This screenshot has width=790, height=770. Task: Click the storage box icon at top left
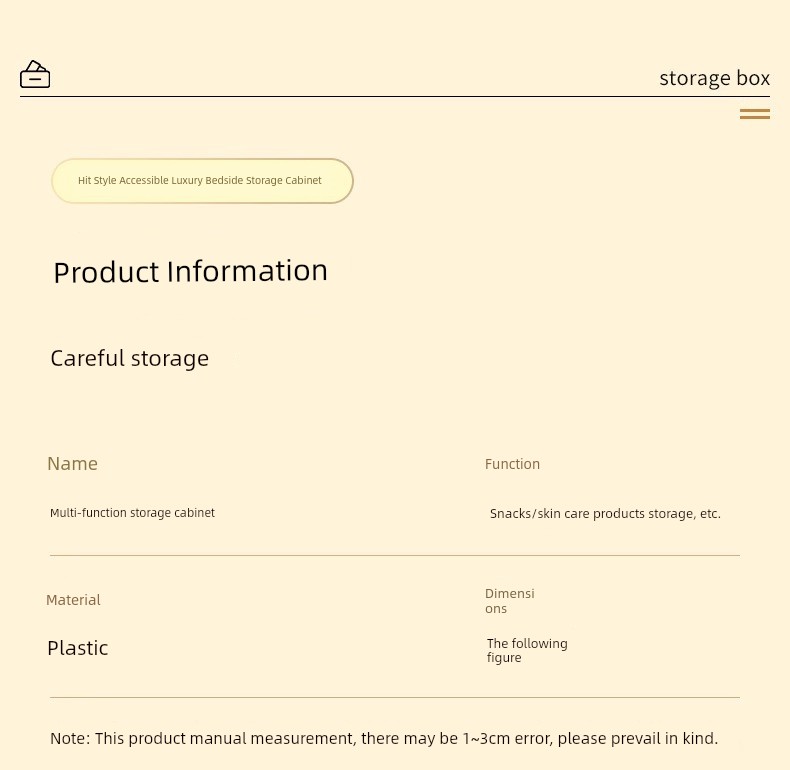pyautogui.click(x=35, y=75)
